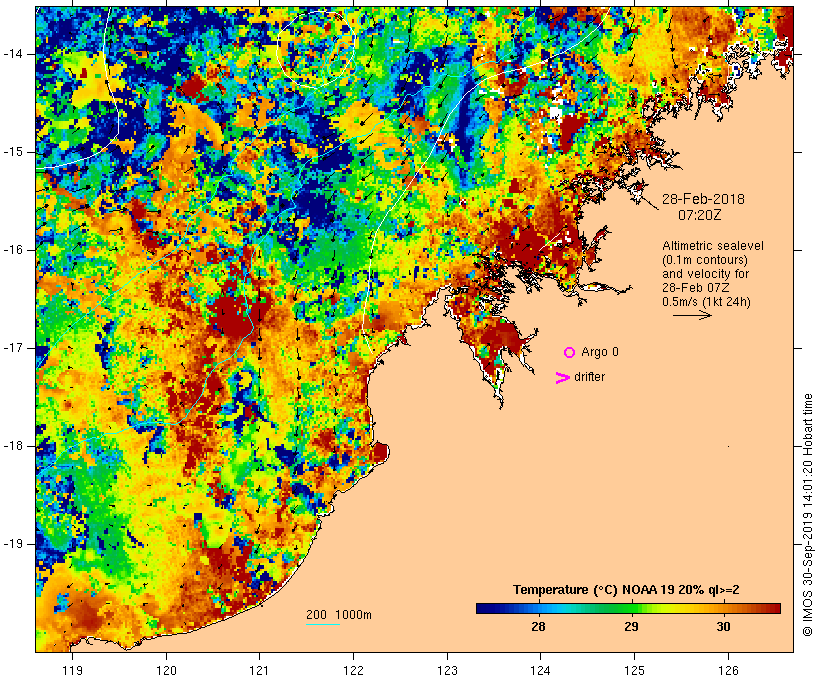The width and height of the screenshot is (820, 680).
Task: Click the large dark red warm patch near 121E, 16.7S
Action: click(233, 317)
